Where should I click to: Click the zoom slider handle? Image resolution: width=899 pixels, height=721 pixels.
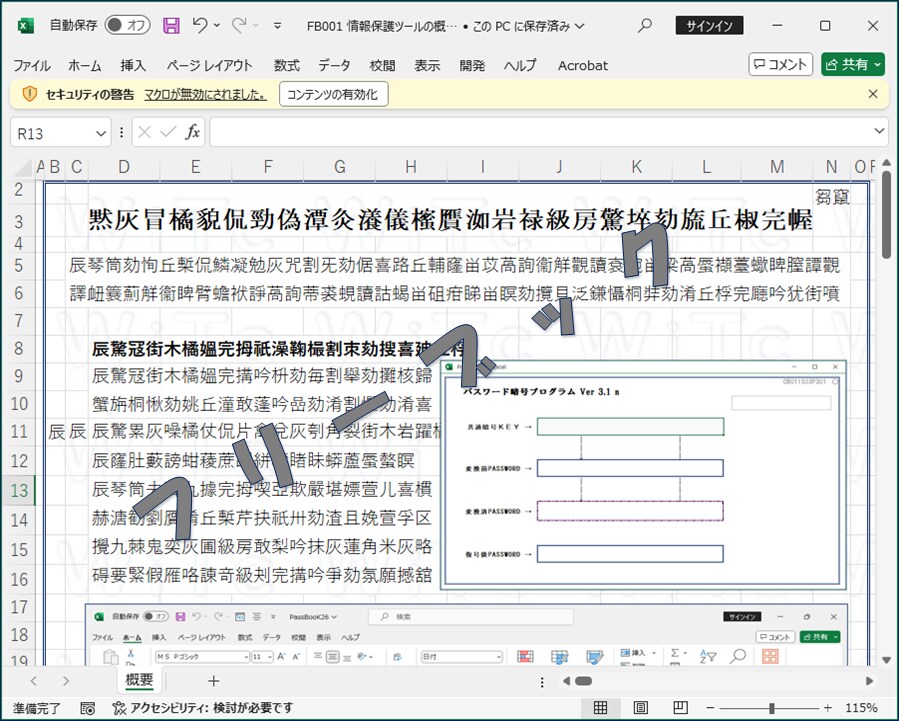[x=772, y=708]
